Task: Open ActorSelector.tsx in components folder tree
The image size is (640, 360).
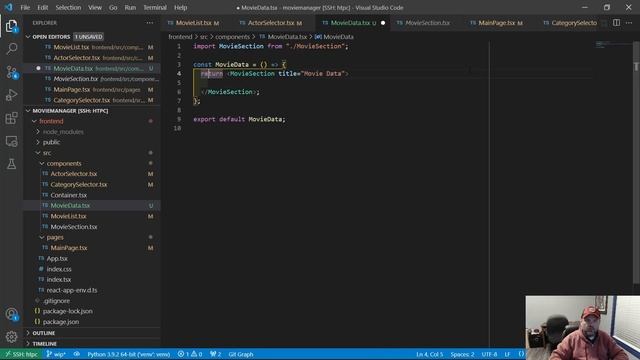Action: [x=74, y=174]
